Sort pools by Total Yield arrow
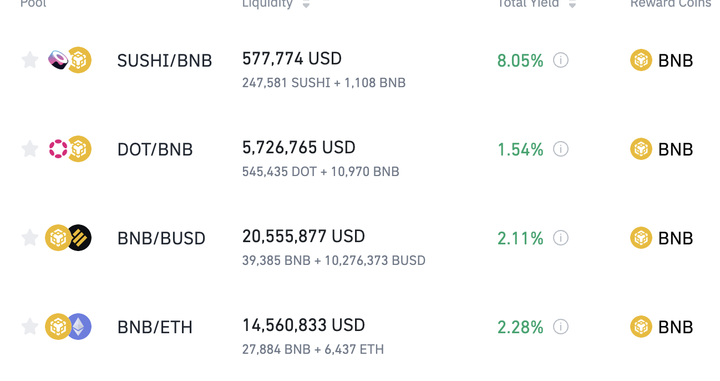Viewport: 720px width, 381px height. 572,5
